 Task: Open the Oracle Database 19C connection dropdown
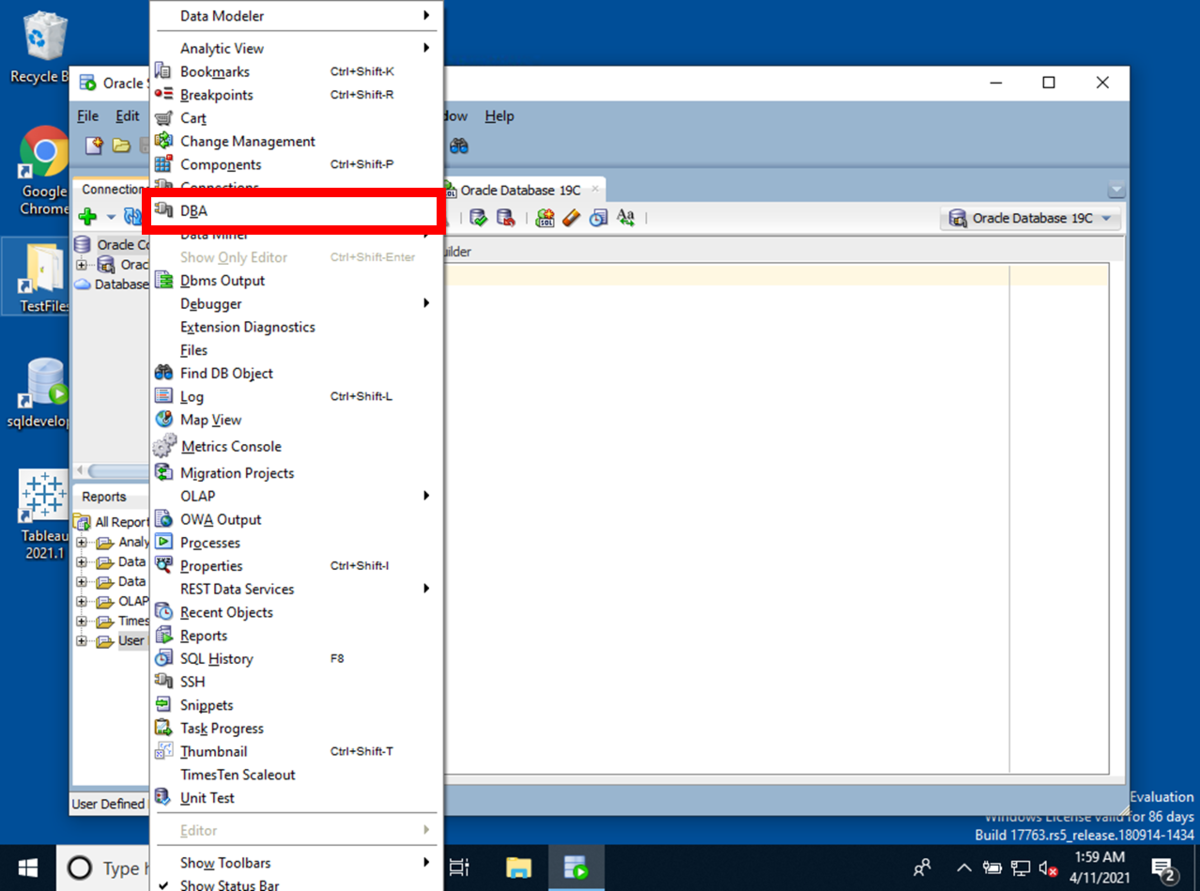pyautogui.click(x=1031, y=218)
